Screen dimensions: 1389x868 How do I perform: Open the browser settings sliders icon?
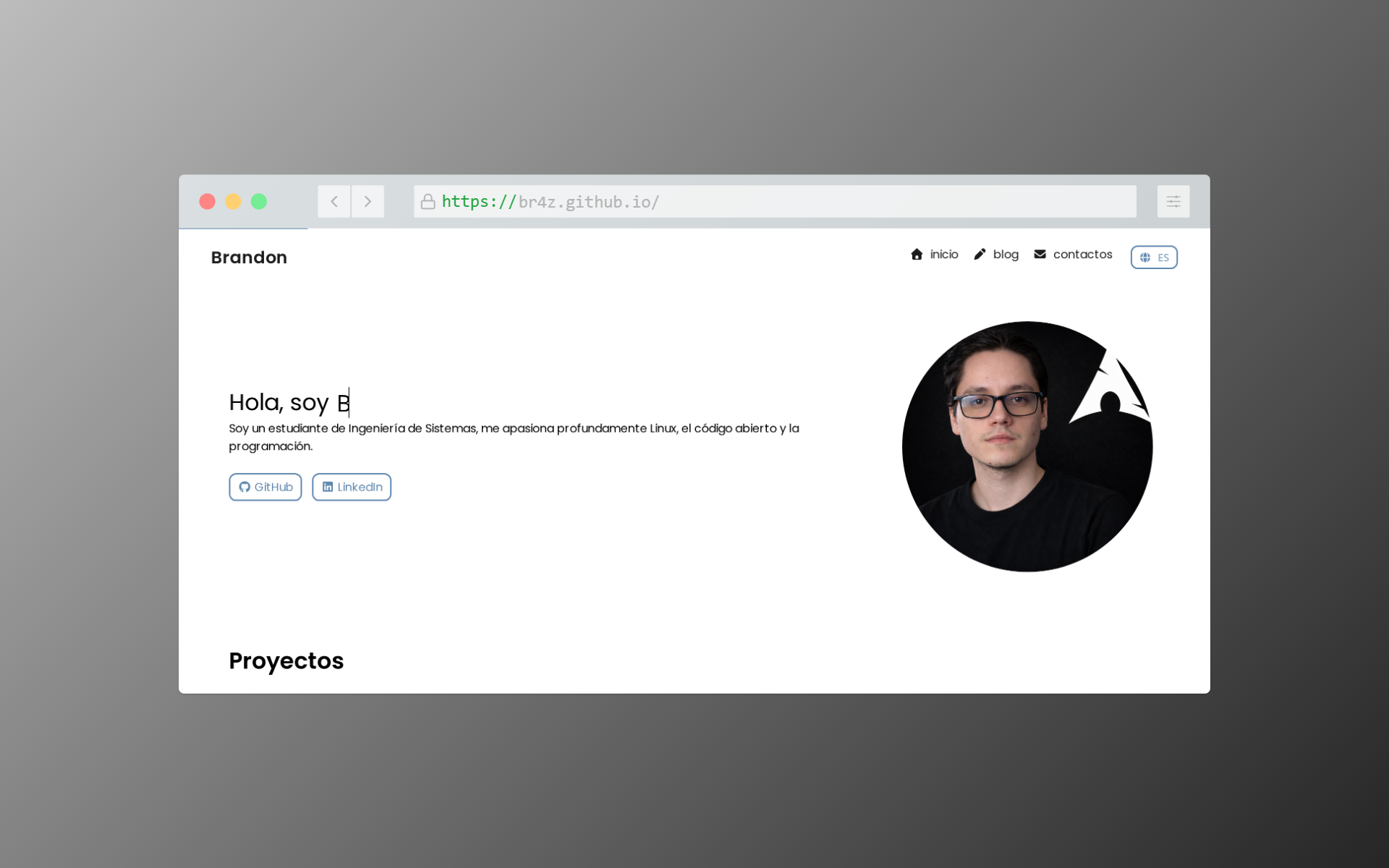click(x=1173, y=201)
